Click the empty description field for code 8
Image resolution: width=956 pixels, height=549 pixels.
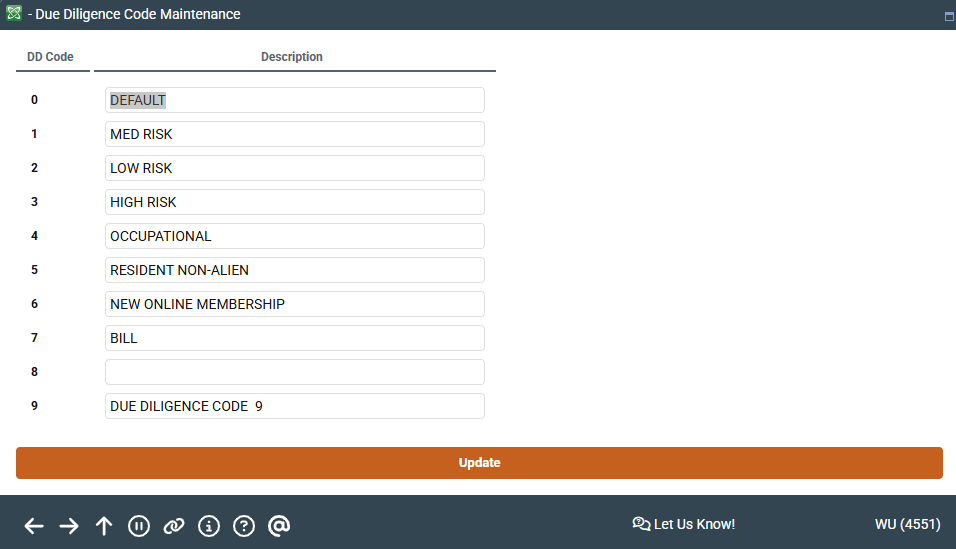point(294,372)
